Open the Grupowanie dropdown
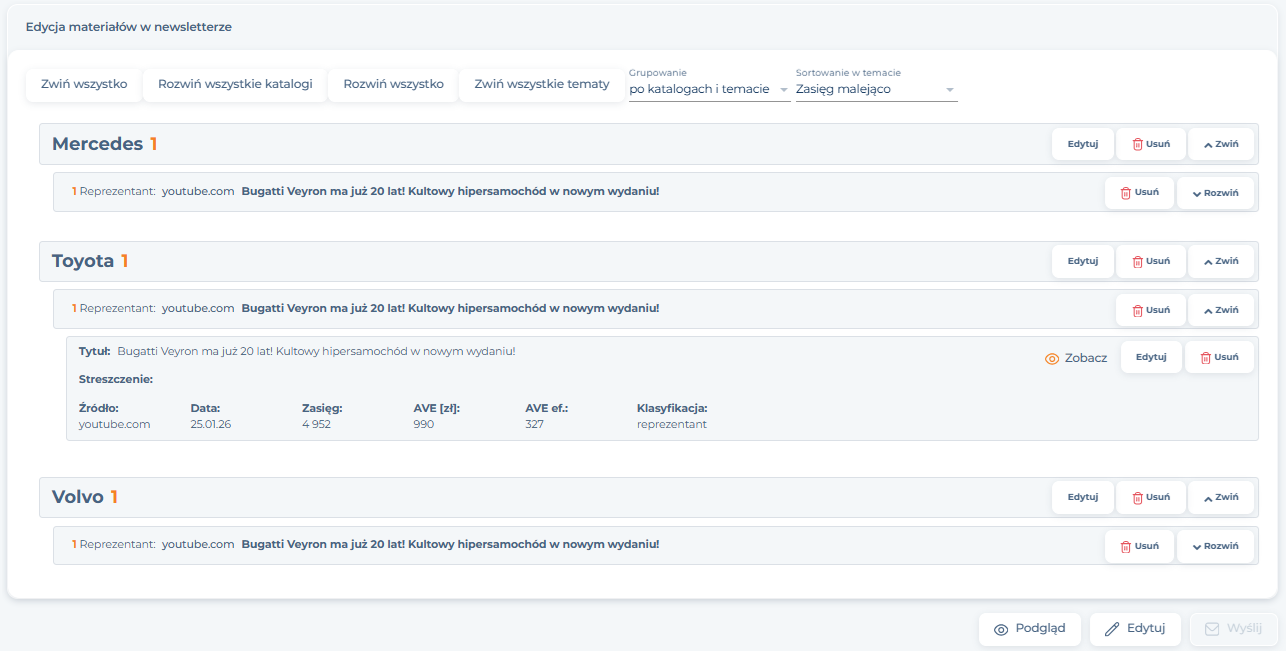Screen dimensions: 1286x651 [x=709, y=89]
